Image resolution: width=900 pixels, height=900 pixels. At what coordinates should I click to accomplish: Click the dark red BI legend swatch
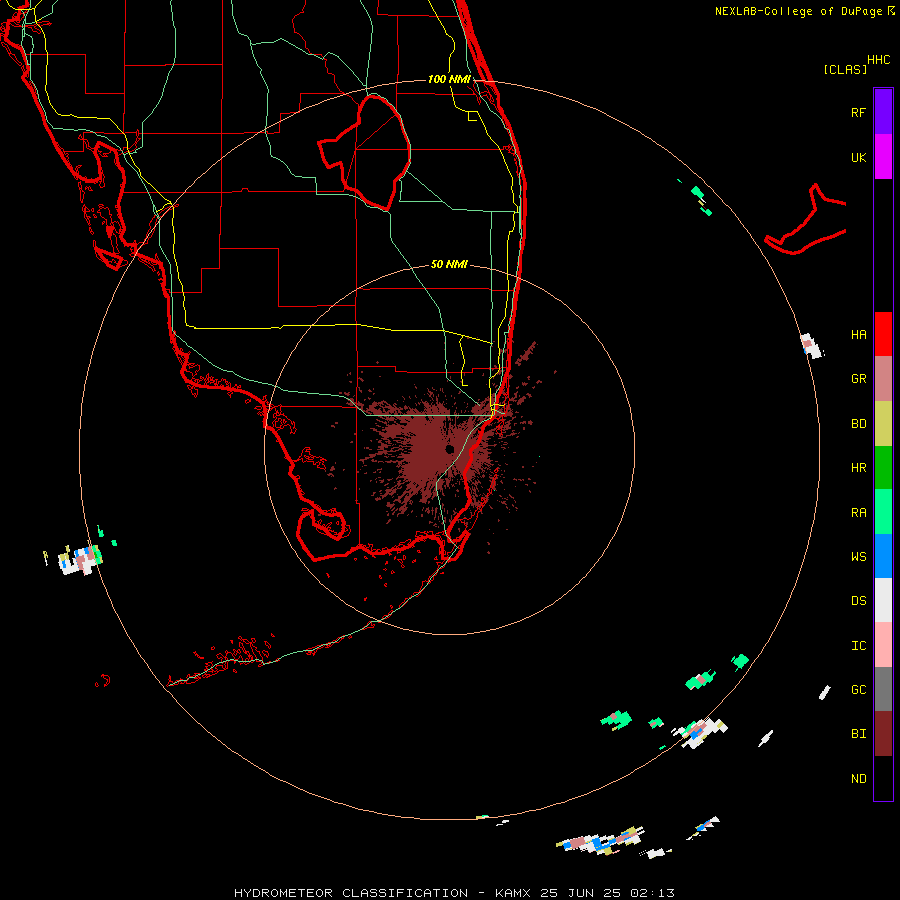point(883,734)
